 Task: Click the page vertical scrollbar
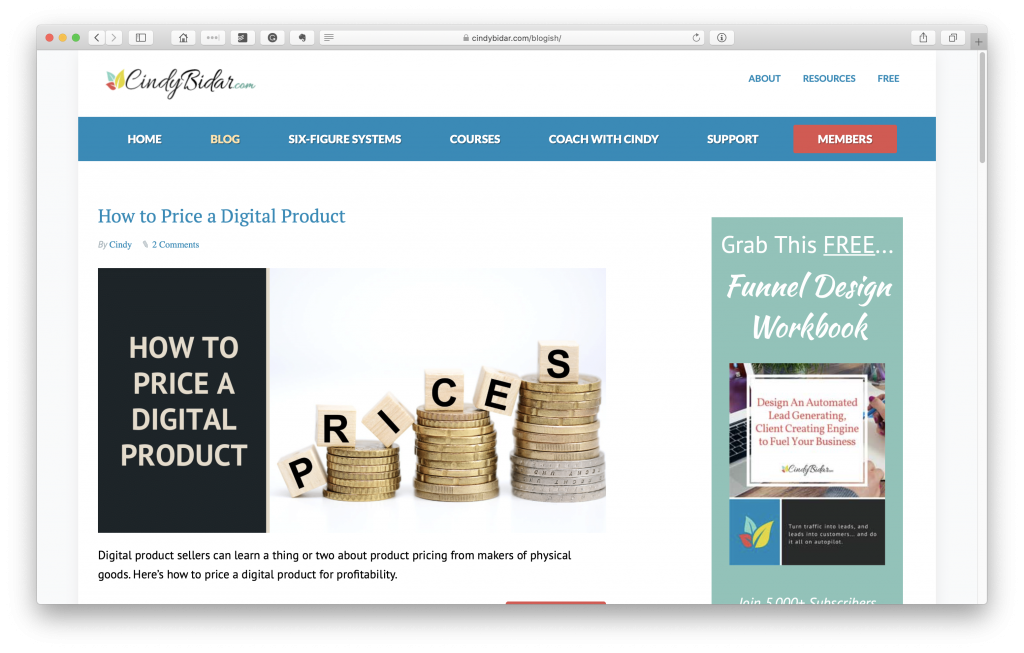982,108
